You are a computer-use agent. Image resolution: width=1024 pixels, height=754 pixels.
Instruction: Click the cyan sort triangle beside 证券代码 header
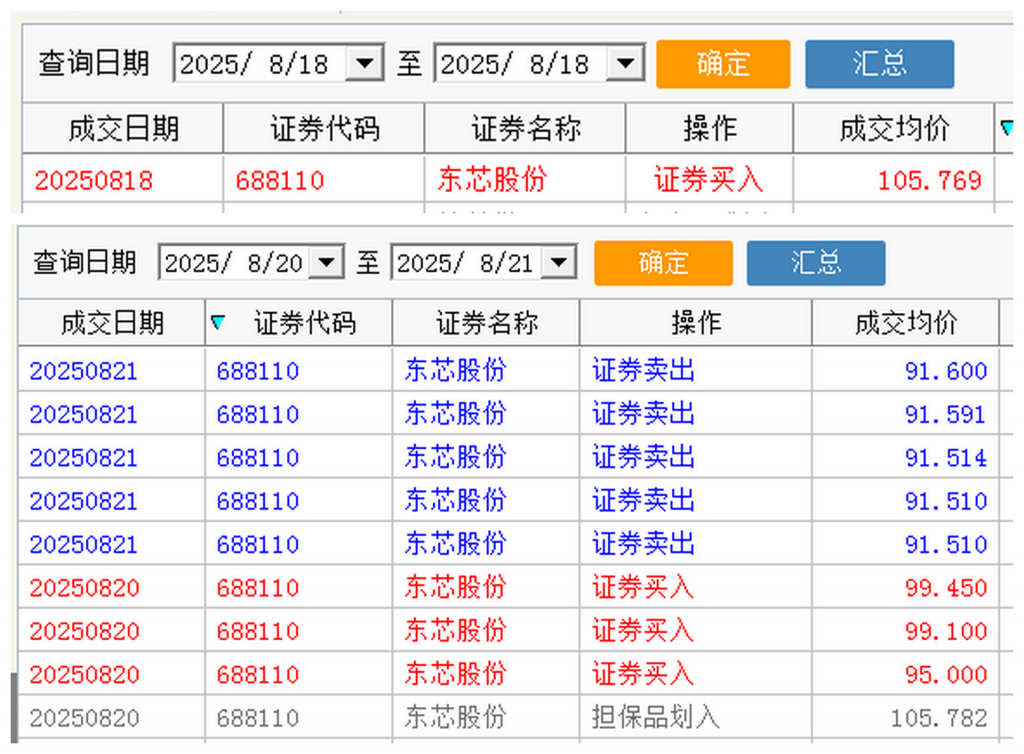(218, 322)
